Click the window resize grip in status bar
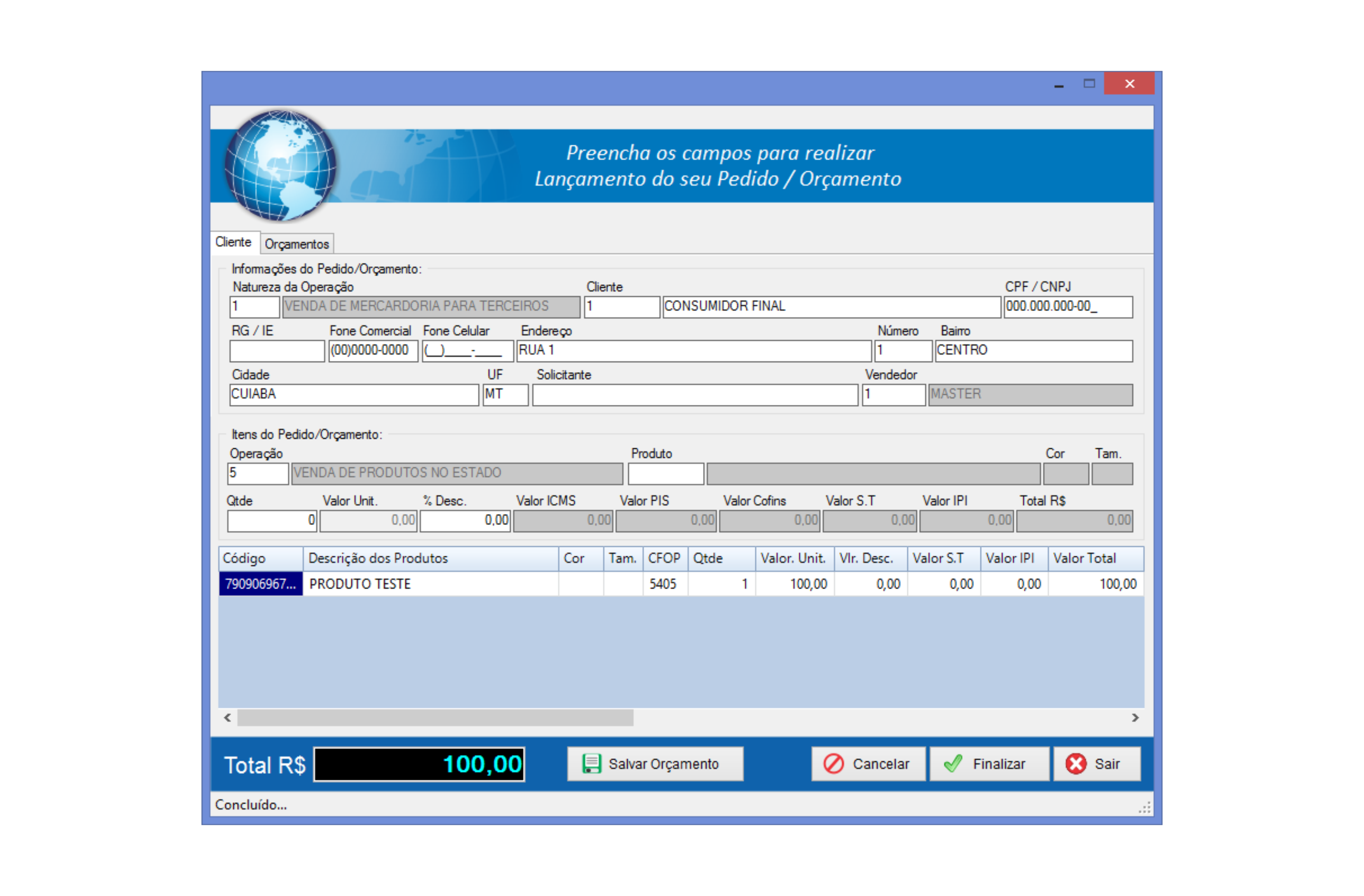Image resolution: width=1364 pixels, height=896 pixels. 1144,808
